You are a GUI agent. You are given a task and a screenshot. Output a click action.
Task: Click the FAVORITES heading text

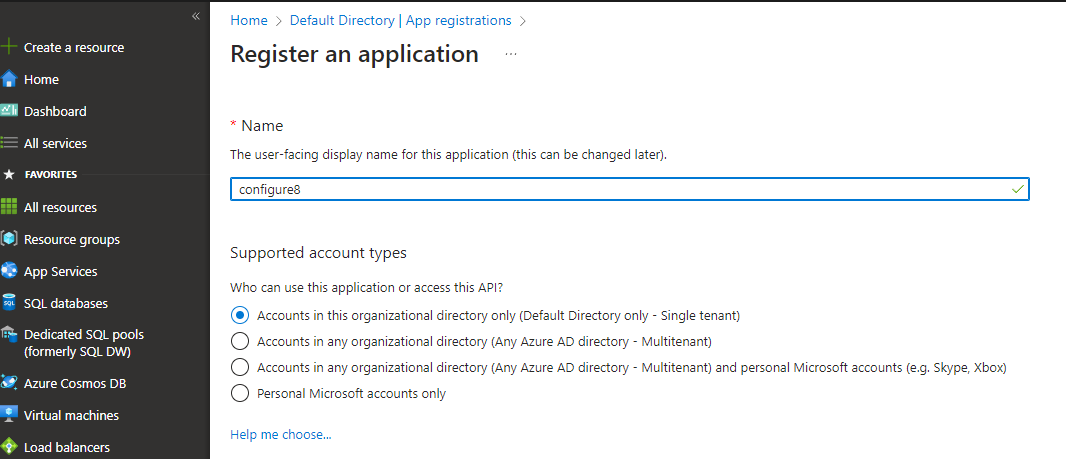pos(51,175)
